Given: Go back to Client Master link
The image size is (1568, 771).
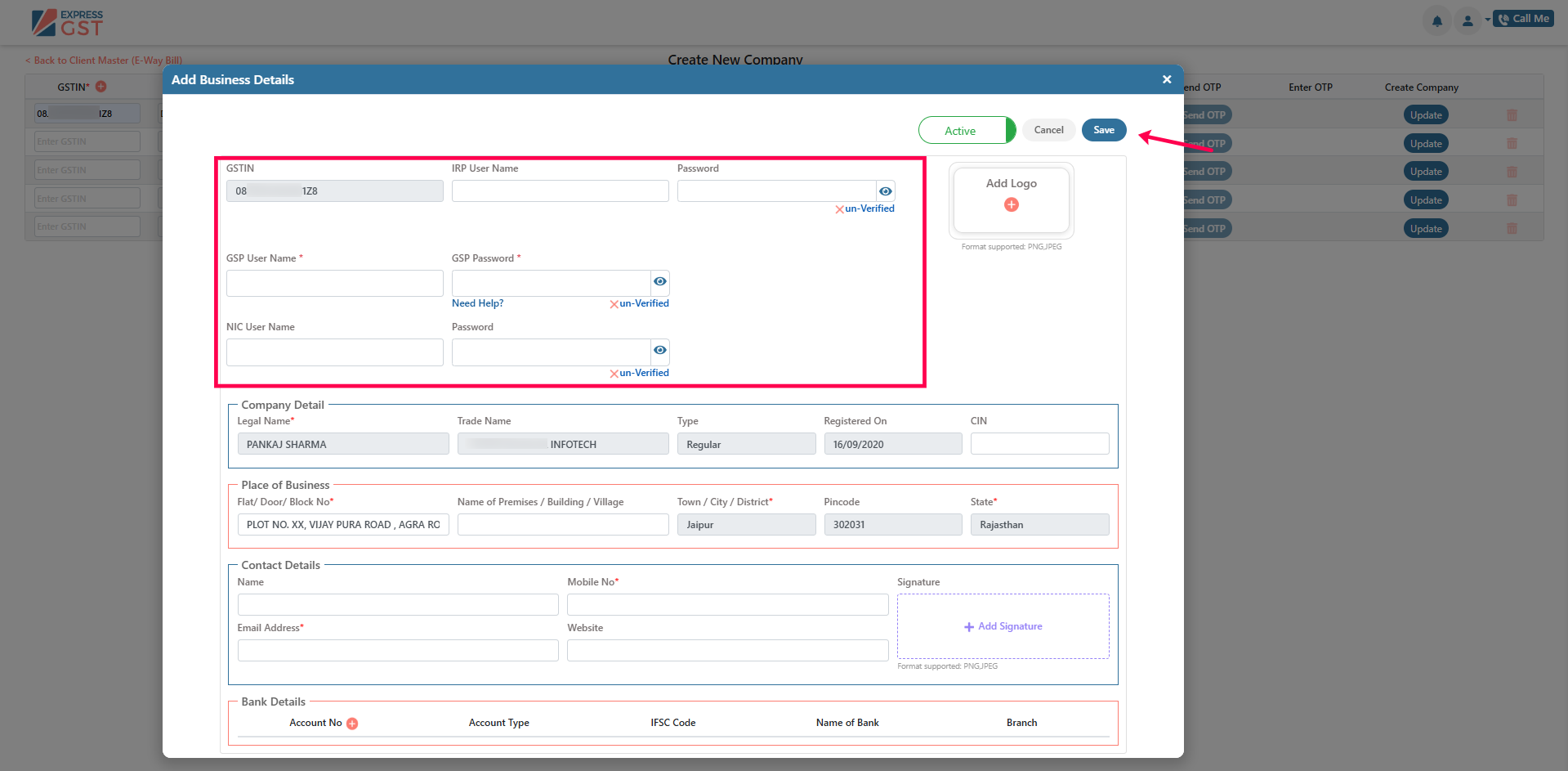Looking at the screenshot, I should pos(104,61).
